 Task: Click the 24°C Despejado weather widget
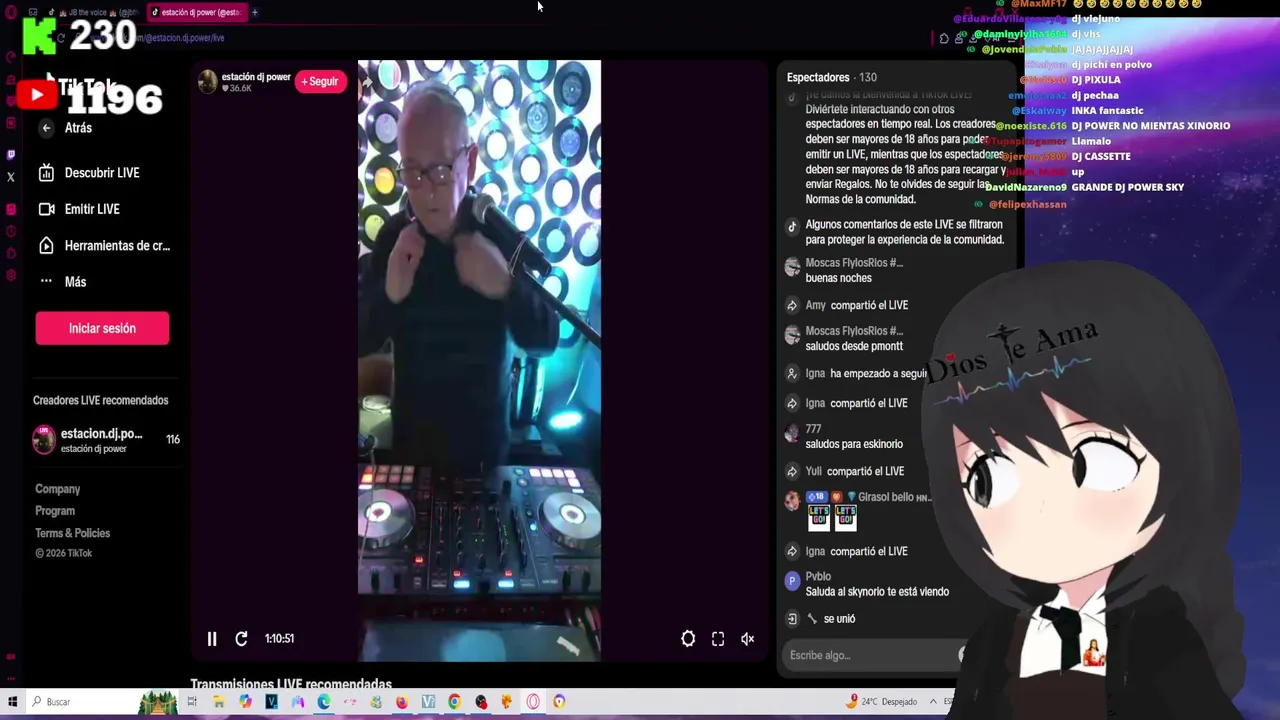[x=883, y=702]
